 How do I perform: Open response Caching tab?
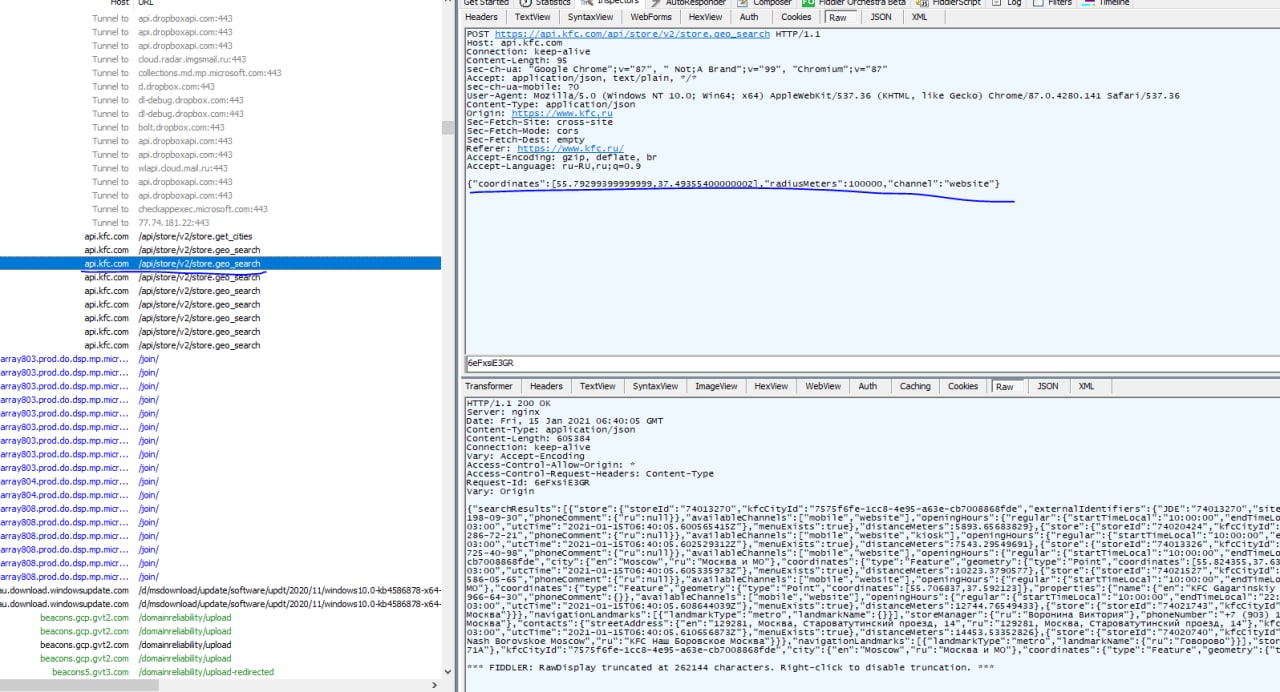point(914,386)
